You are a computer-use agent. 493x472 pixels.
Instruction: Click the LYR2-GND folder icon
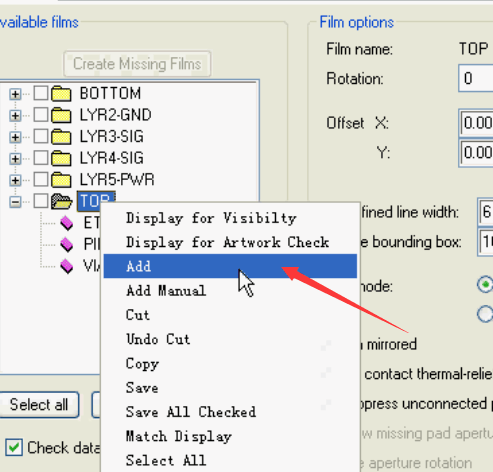[61, 115]
